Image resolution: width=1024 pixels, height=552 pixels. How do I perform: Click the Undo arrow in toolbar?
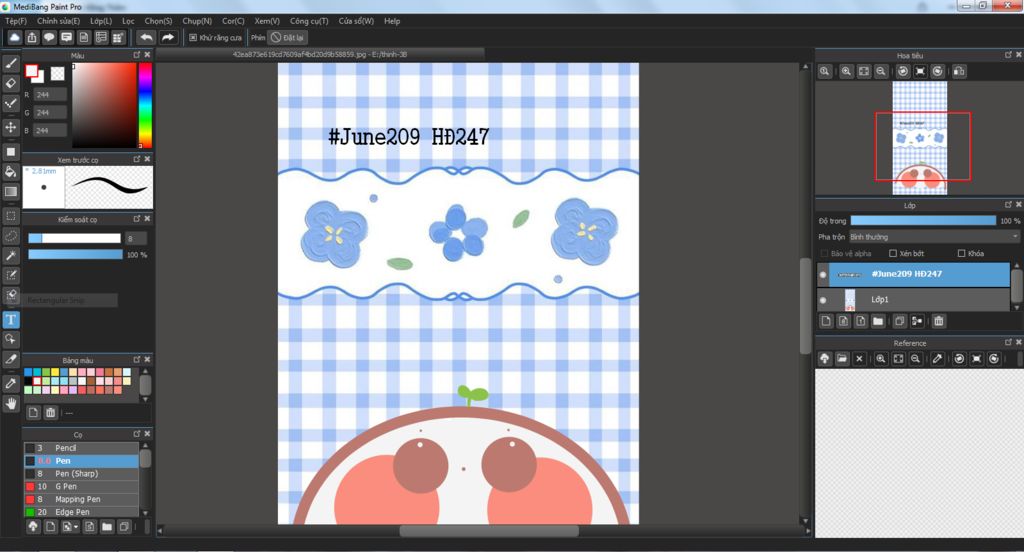(146, 37)
